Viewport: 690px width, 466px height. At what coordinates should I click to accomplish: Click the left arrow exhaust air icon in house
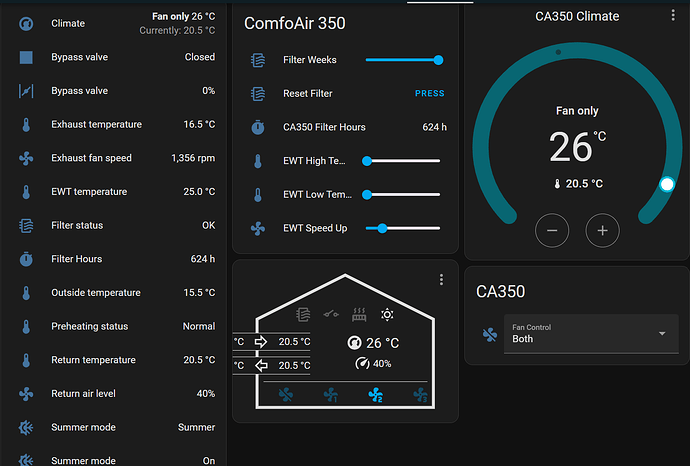tap(261, 365)
